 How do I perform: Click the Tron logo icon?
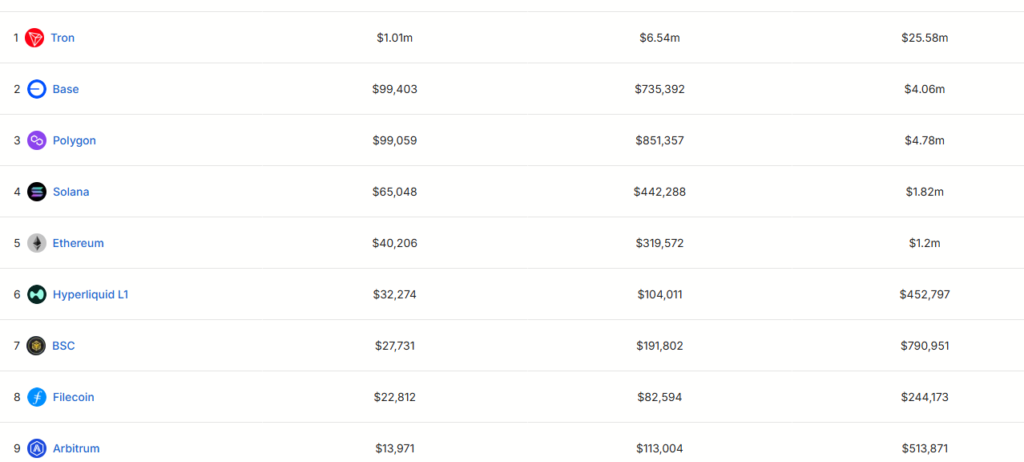point(35,38)
